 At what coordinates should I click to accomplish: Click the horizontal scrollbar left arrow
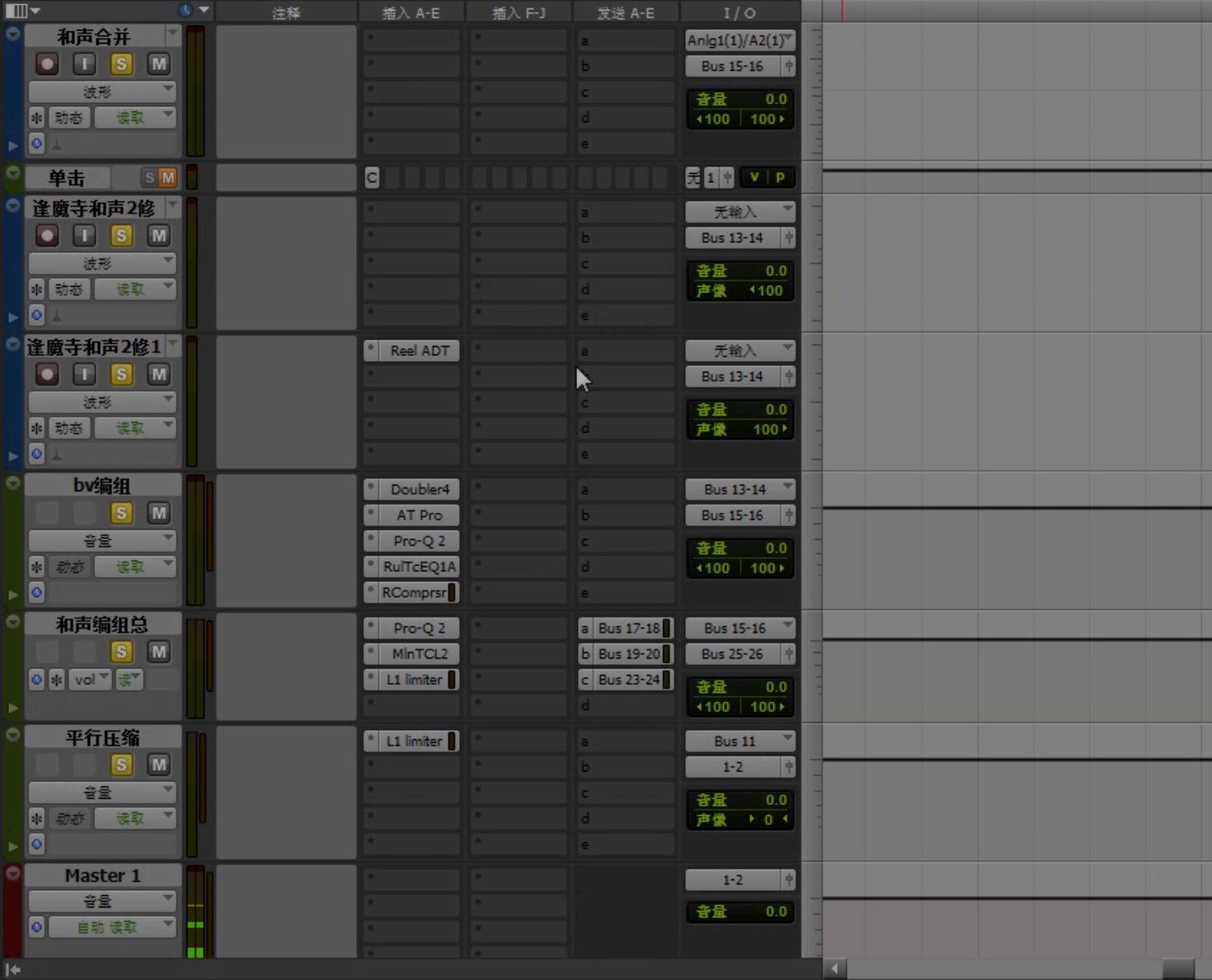(834, 968)
